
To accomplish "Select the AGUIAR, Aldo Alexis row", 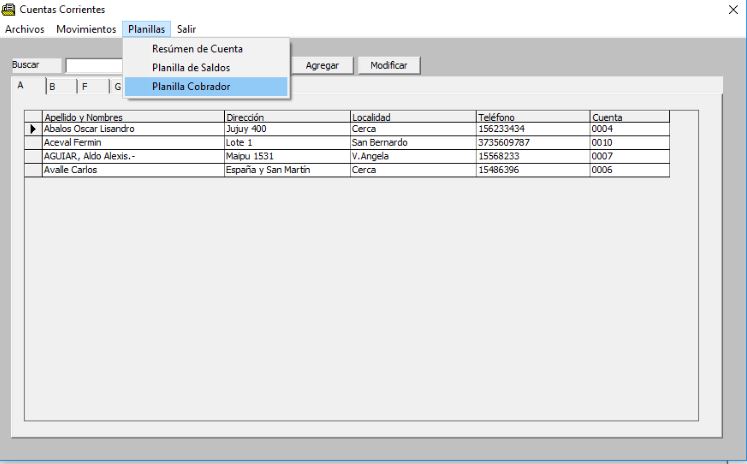I will 133,156.
